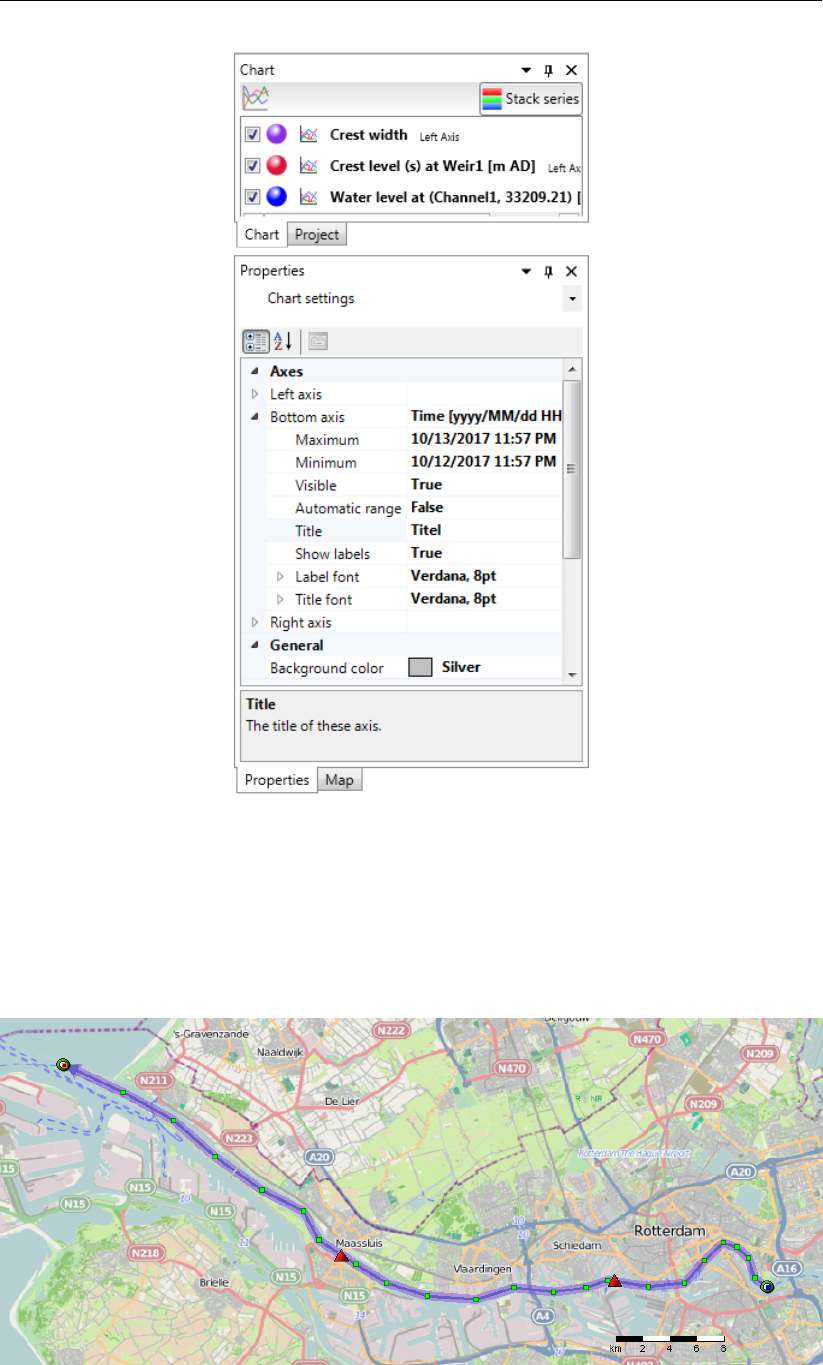Click red triangle structure south of Schiedam

point(614,1280)
